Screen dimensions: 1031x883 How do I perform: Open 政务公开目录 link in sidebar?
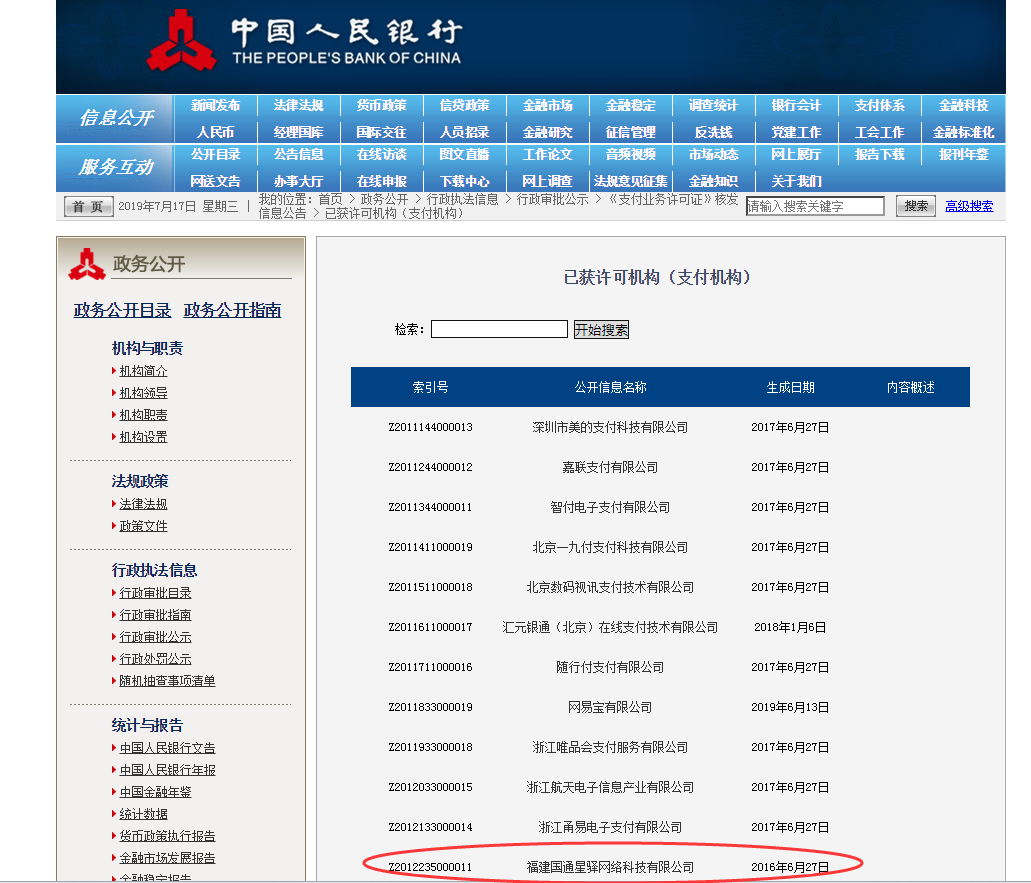pos(122,310)
